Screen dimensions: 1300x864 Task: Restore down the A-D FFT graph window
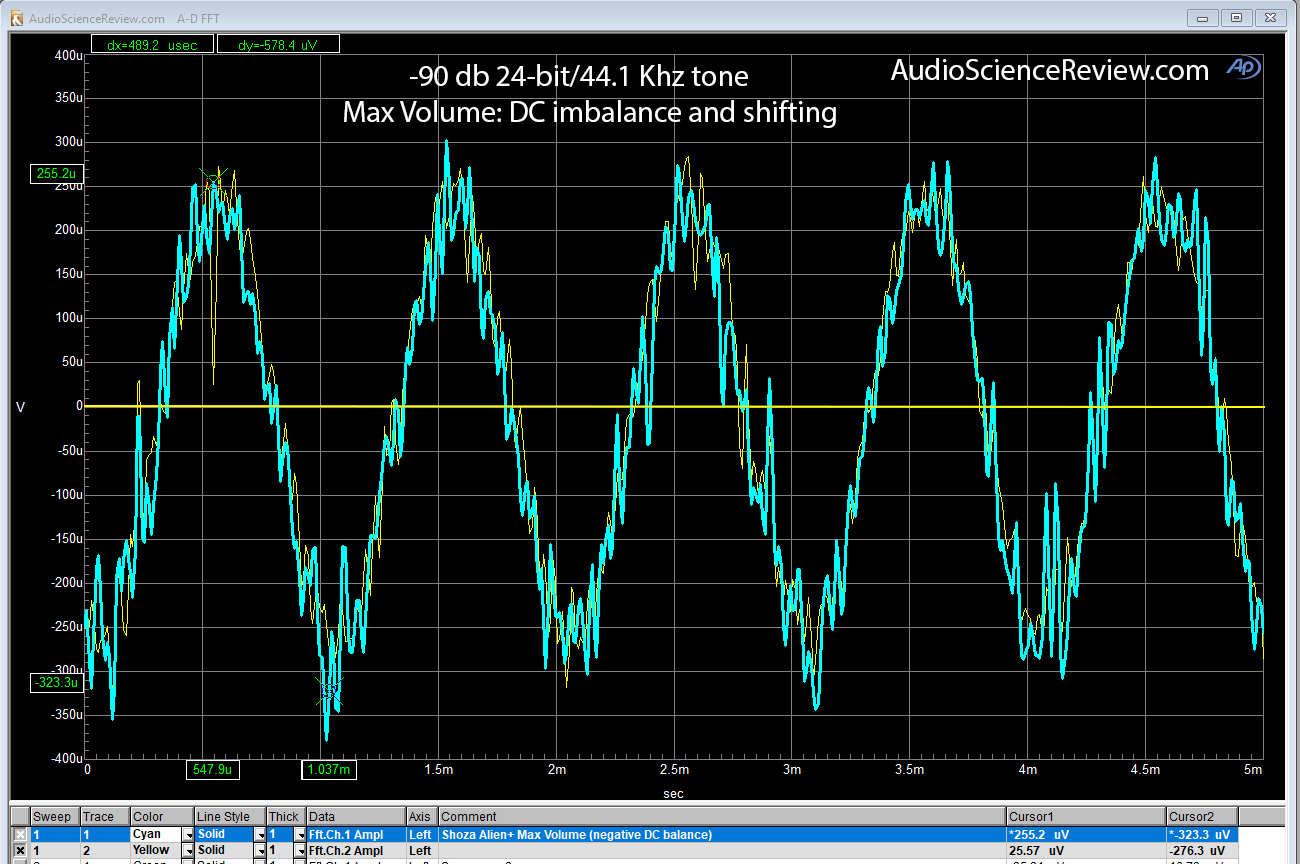click(x=1237, y=18)
